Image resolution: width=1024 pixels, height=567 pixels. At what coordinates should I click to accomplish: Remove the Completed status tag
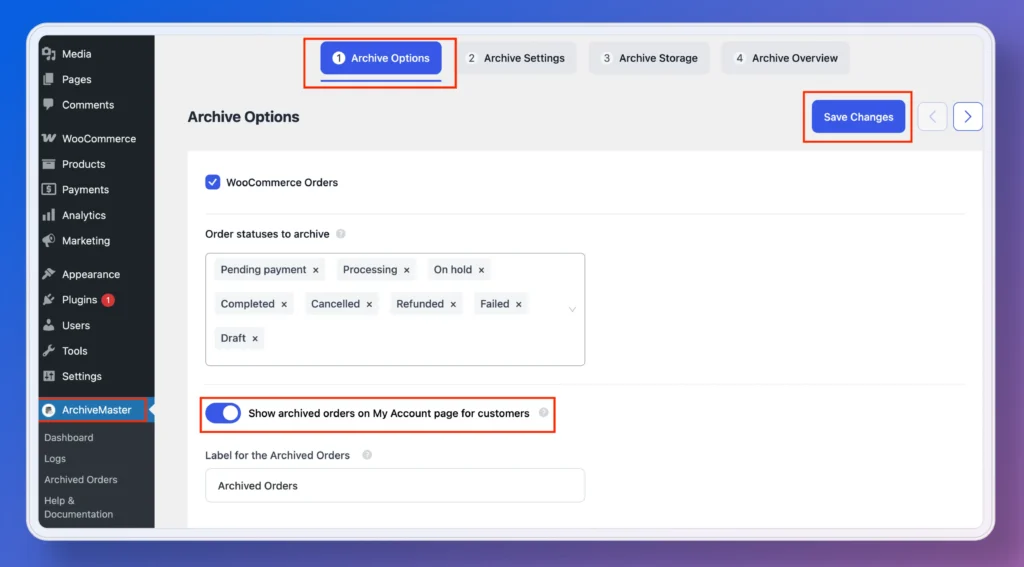coord(284,304)
